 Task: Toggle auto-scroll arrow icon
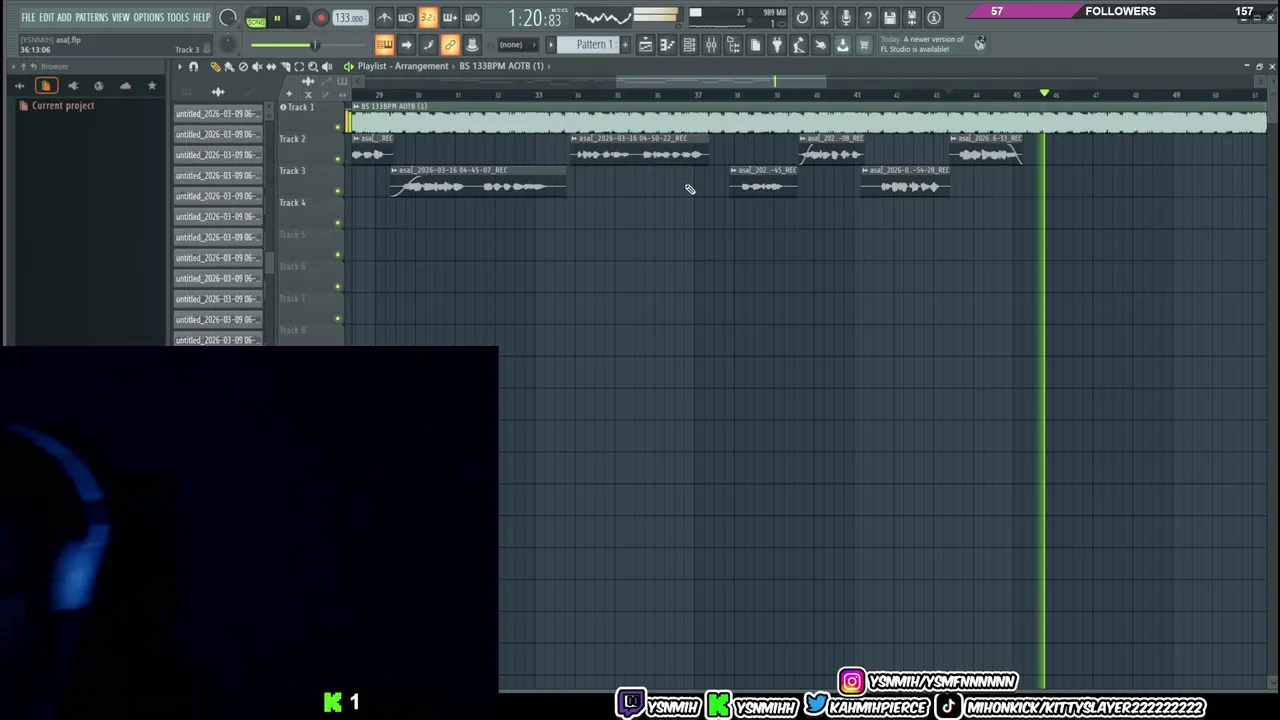click(406, 45)
